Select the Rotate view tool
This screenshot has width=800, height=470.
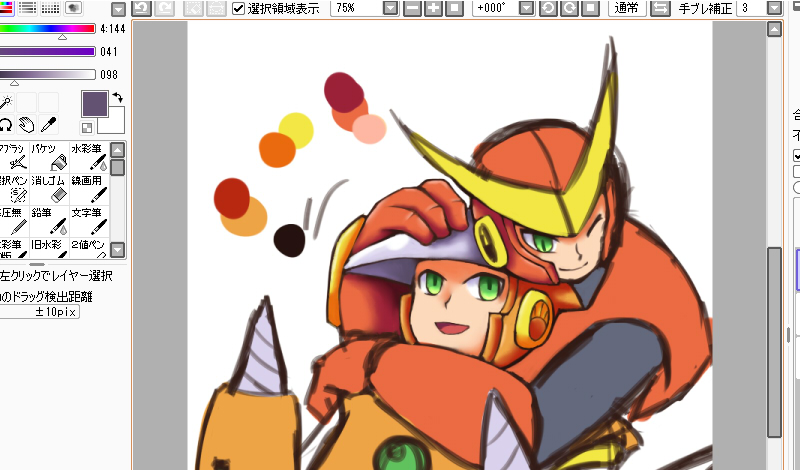[x=6, y=124]
